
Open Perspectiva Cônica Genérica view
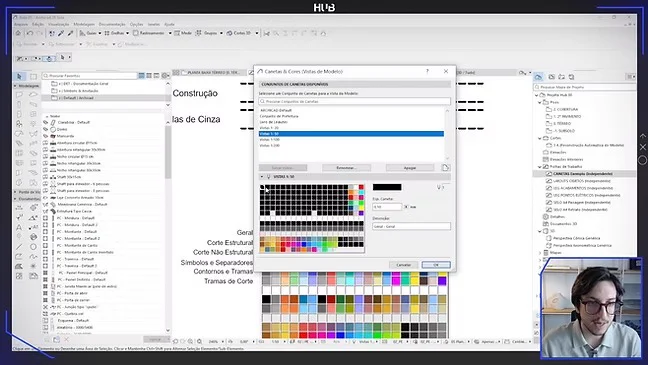[577, 239]
